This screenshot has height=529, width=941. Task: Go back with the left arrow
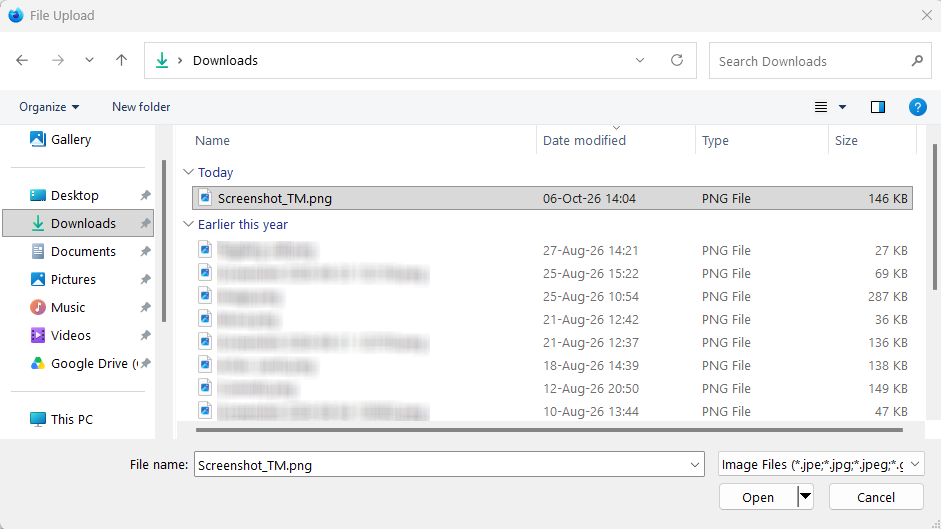point(22,60)
